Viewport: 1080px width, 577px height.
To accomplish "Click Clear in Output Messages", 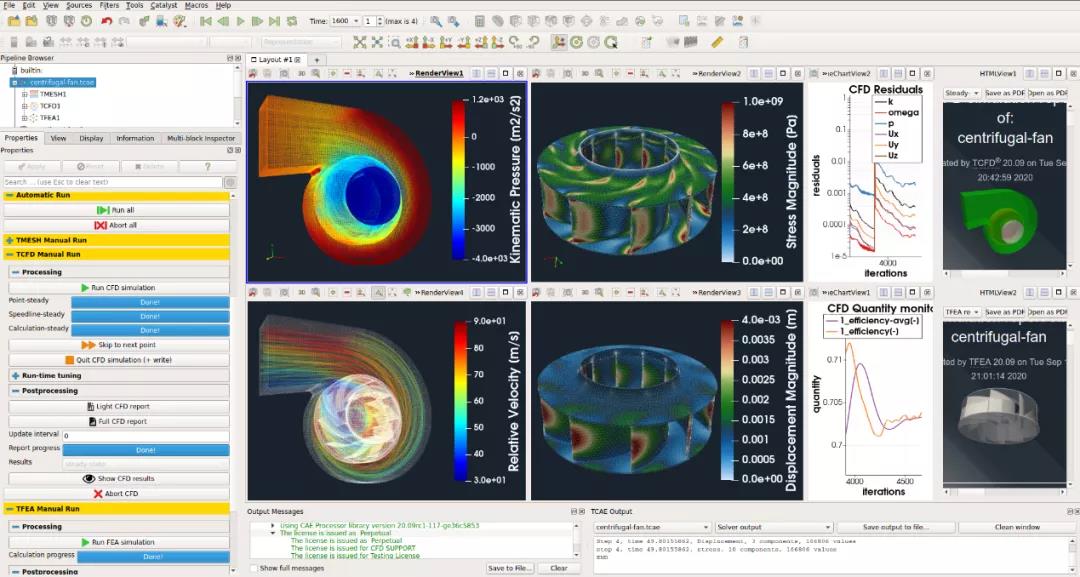I will (x=559, y=569).
